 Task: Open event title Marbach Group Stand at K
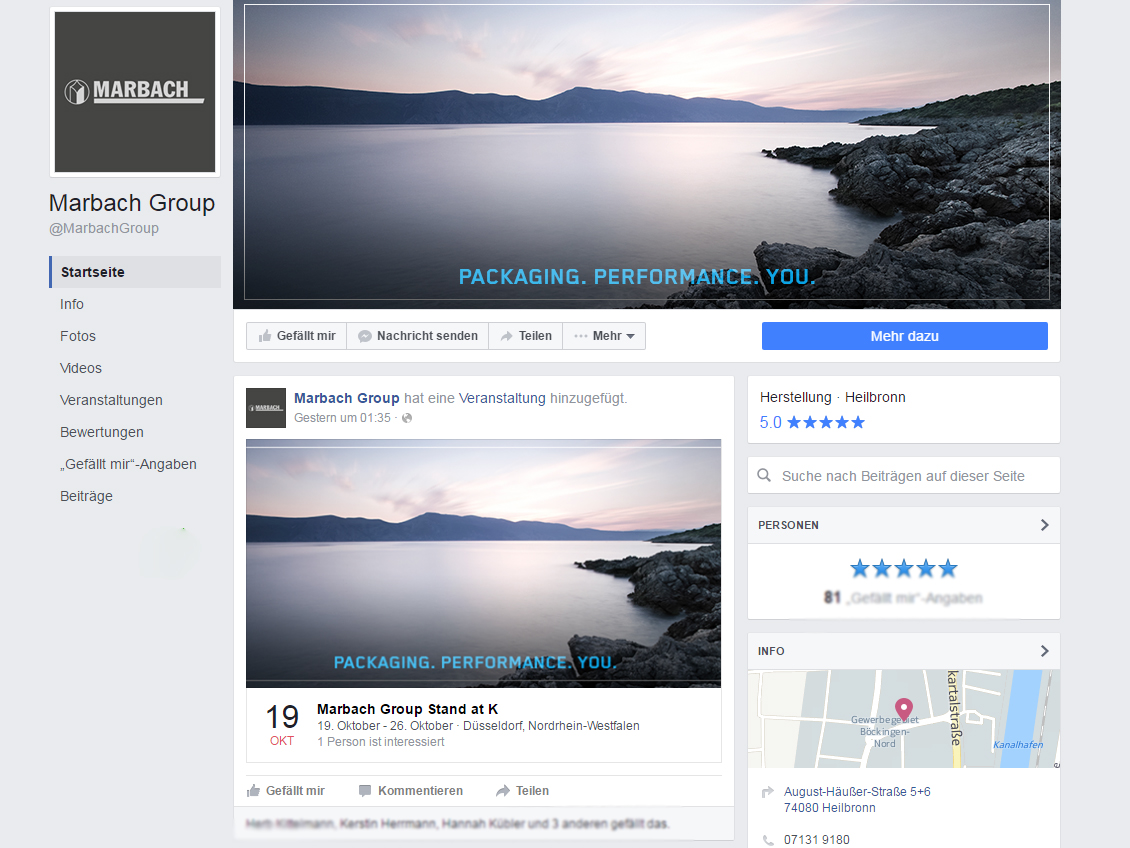click(x=407, y=709)
